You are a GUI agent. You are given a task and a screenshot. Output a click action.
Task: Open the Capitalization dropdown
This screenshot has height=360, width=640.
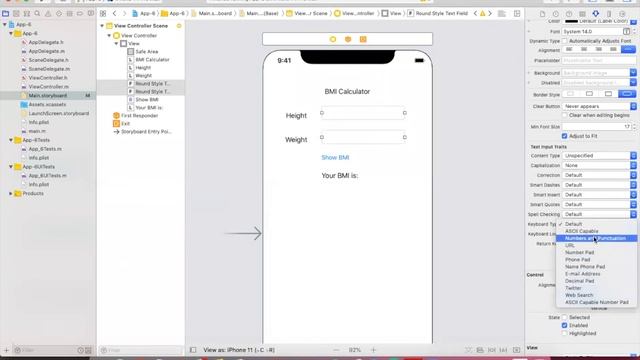click(x=599, y=165)
